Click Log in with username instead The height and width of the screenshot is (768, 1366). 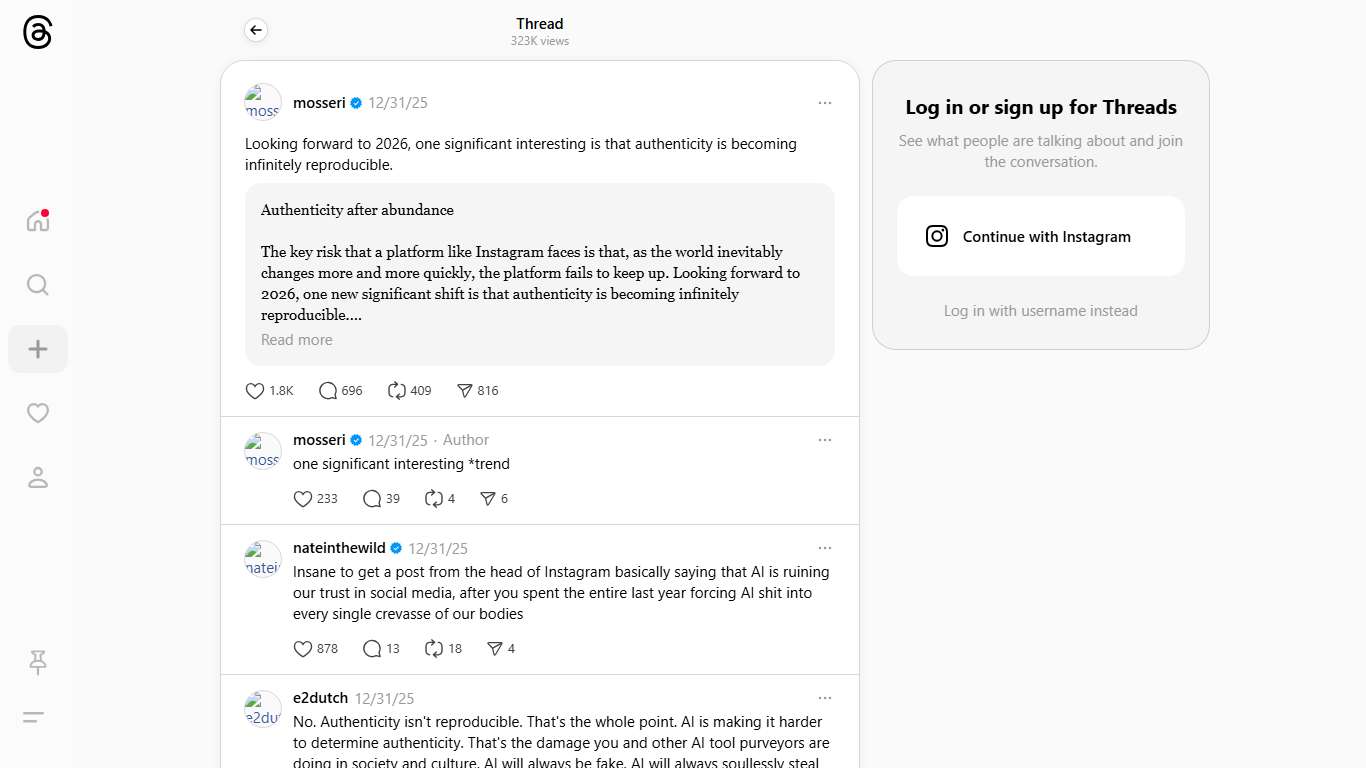click(x=1040, y=311)
